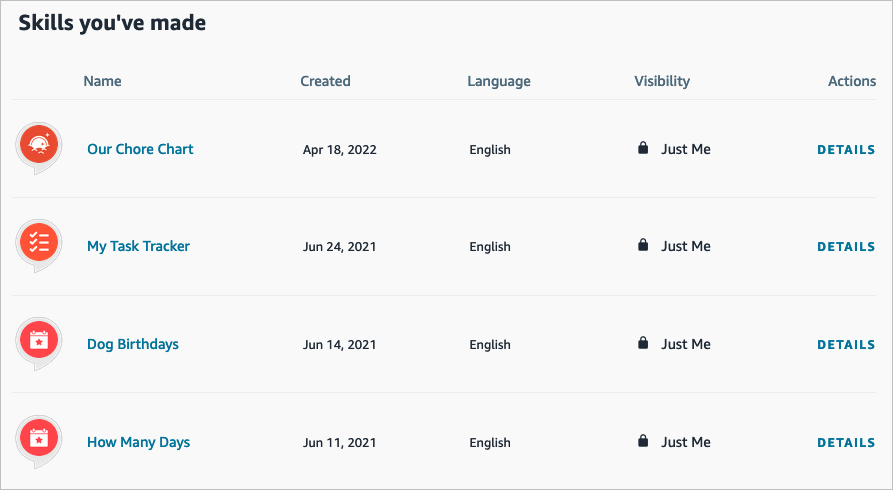Click the lock icon for My Task Tracker

(x=643, y=245)
